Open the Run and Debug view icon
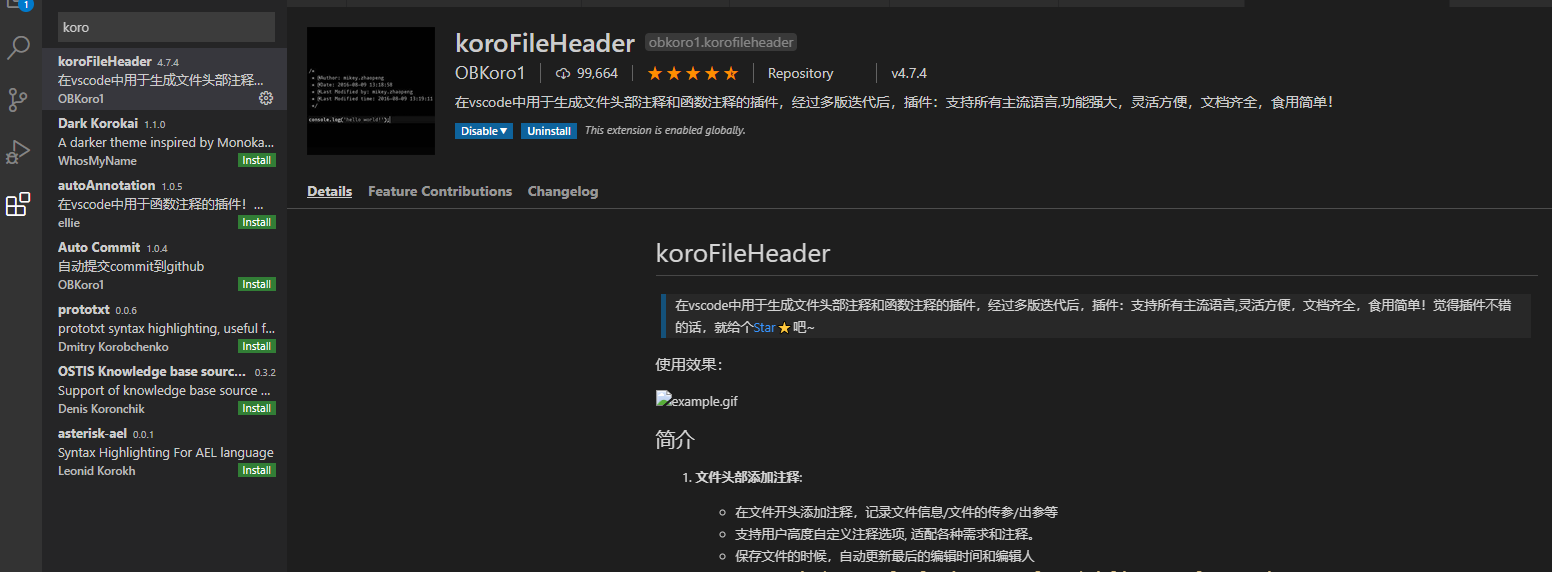Viewport: 1552px width, 572px height. click(19, 152)
